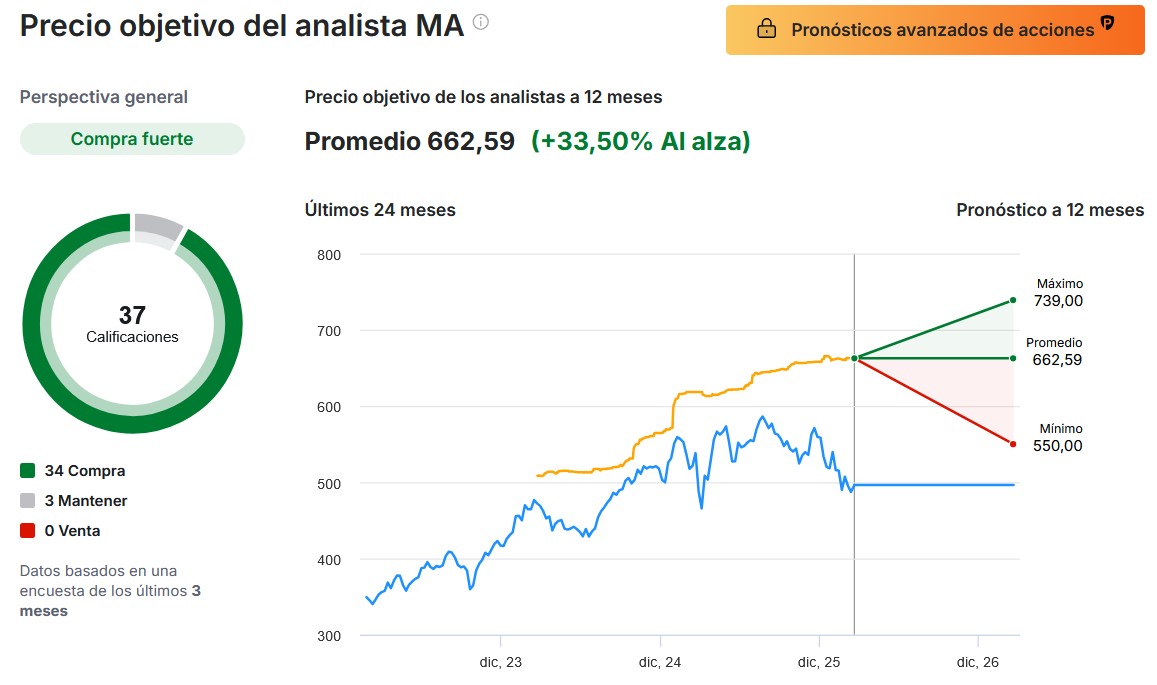Click the dic, 24 x-axis label
This screenshot has width=1157, height=685.
[660, 662]
